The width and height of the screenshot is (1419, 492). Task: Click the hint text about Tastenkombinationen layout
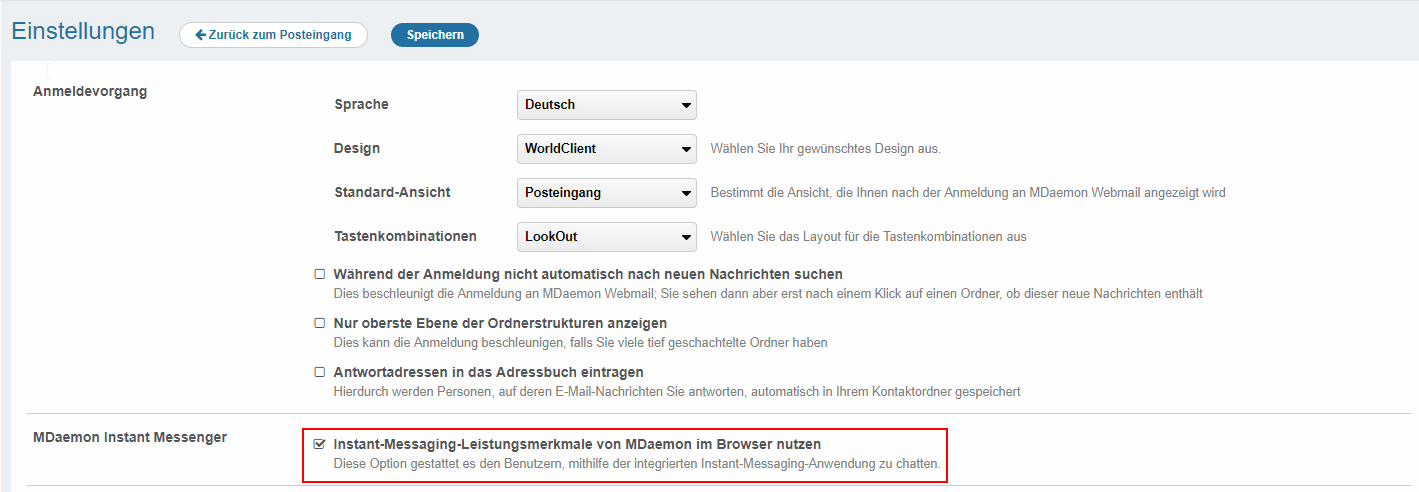pyautogui.click(x=868, y=237)
